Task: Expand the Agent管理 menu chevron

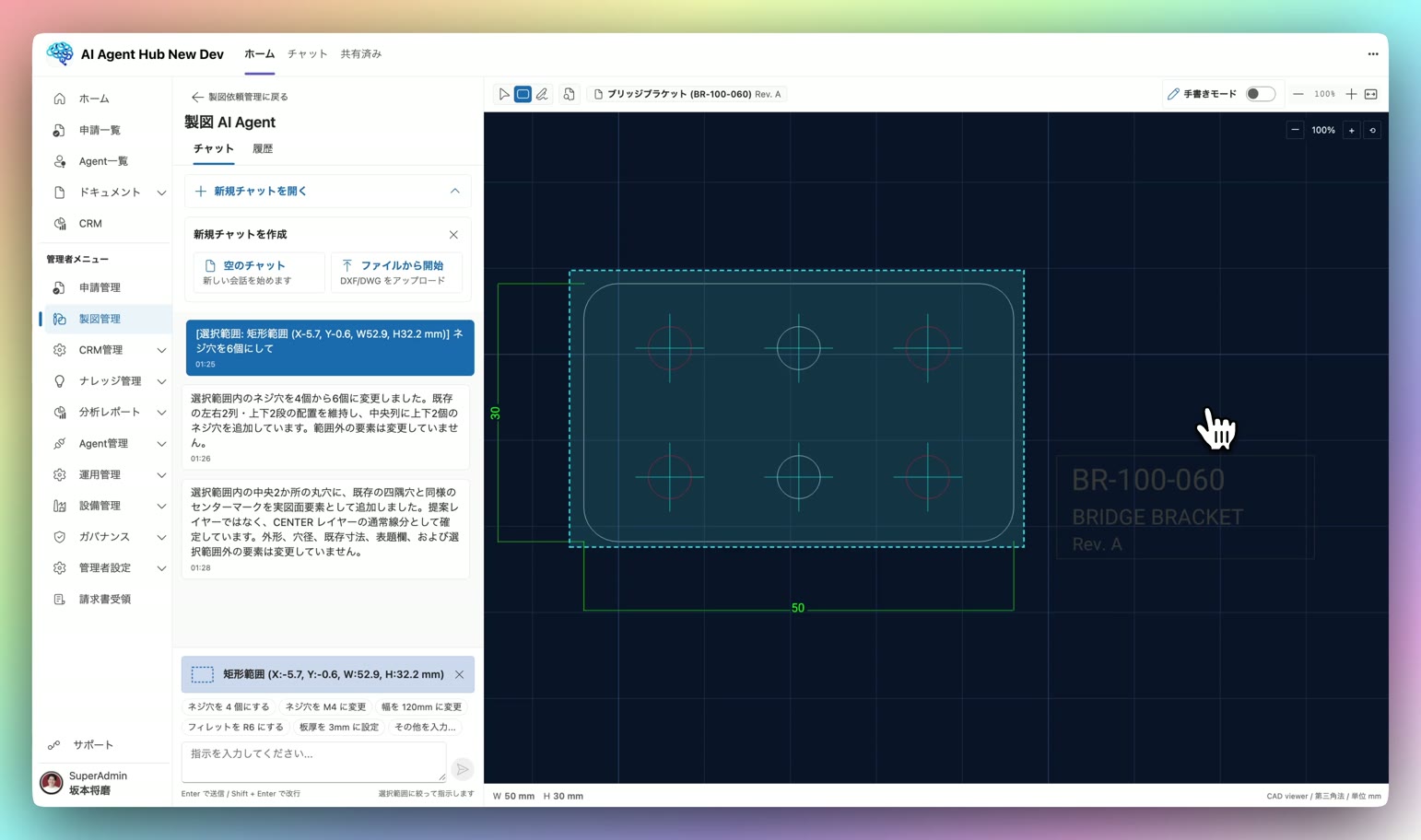Action: point(161,444)
